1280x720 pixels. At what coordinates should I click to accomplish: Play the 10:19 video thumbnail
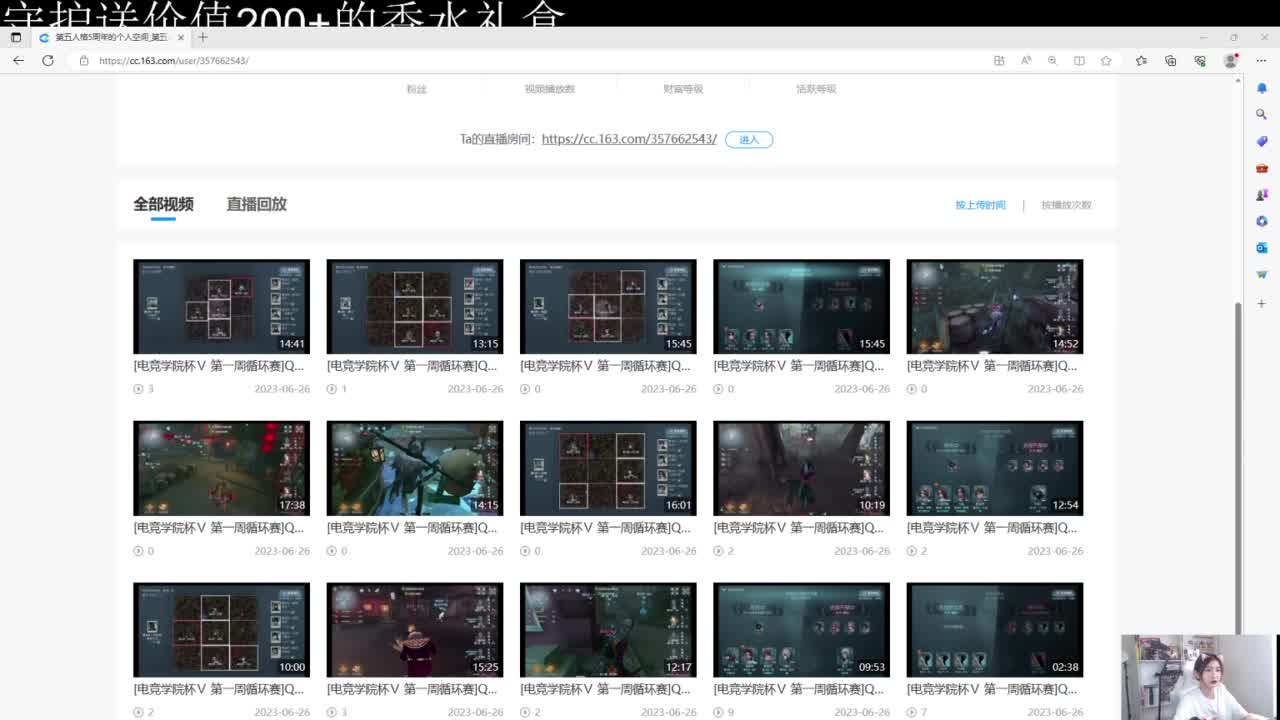pyautogui.click(x=801, y=468)
